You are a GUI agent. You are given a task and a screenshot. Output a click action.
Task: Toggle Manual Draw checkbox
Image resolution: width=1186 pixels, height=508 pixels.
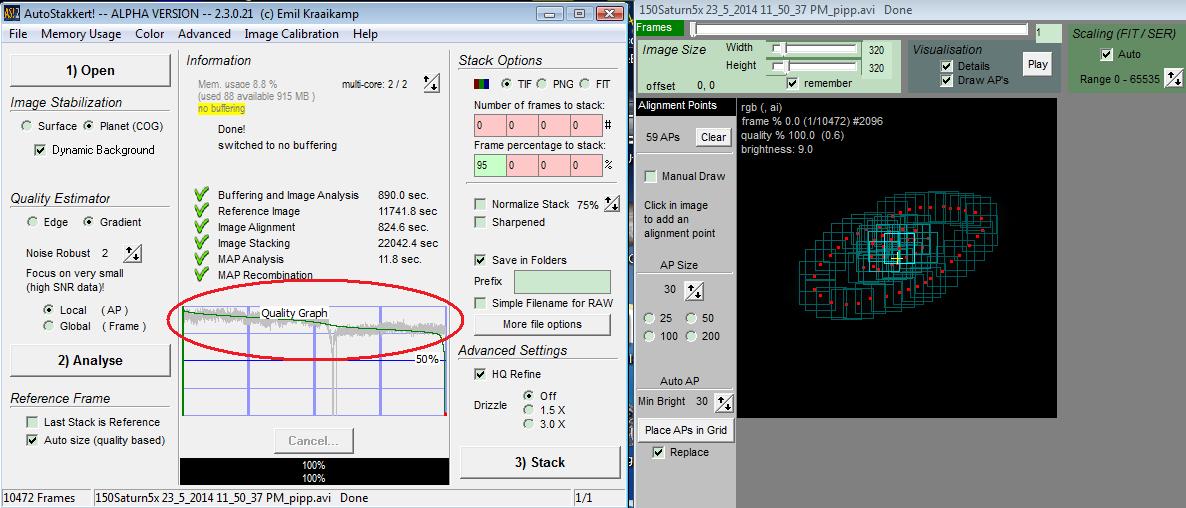pyautogui.click(x=650, y=176)
